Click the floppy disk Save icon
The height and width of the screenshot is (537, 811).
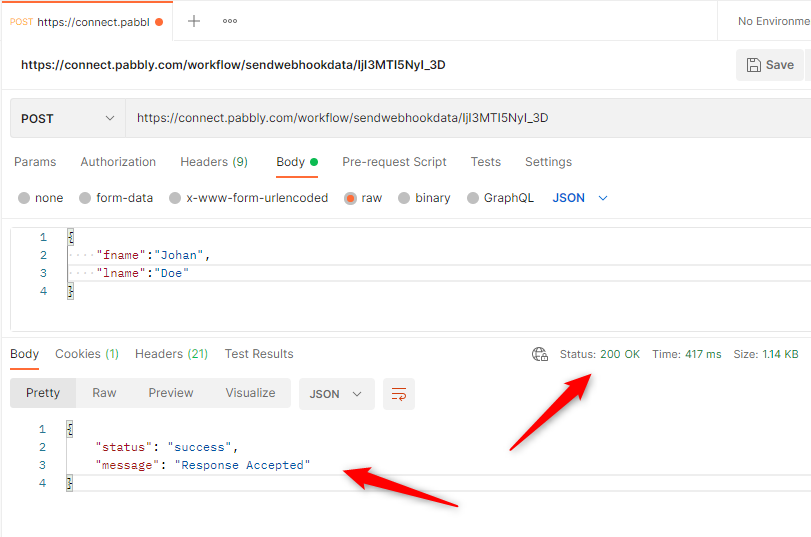coord(754,65)
